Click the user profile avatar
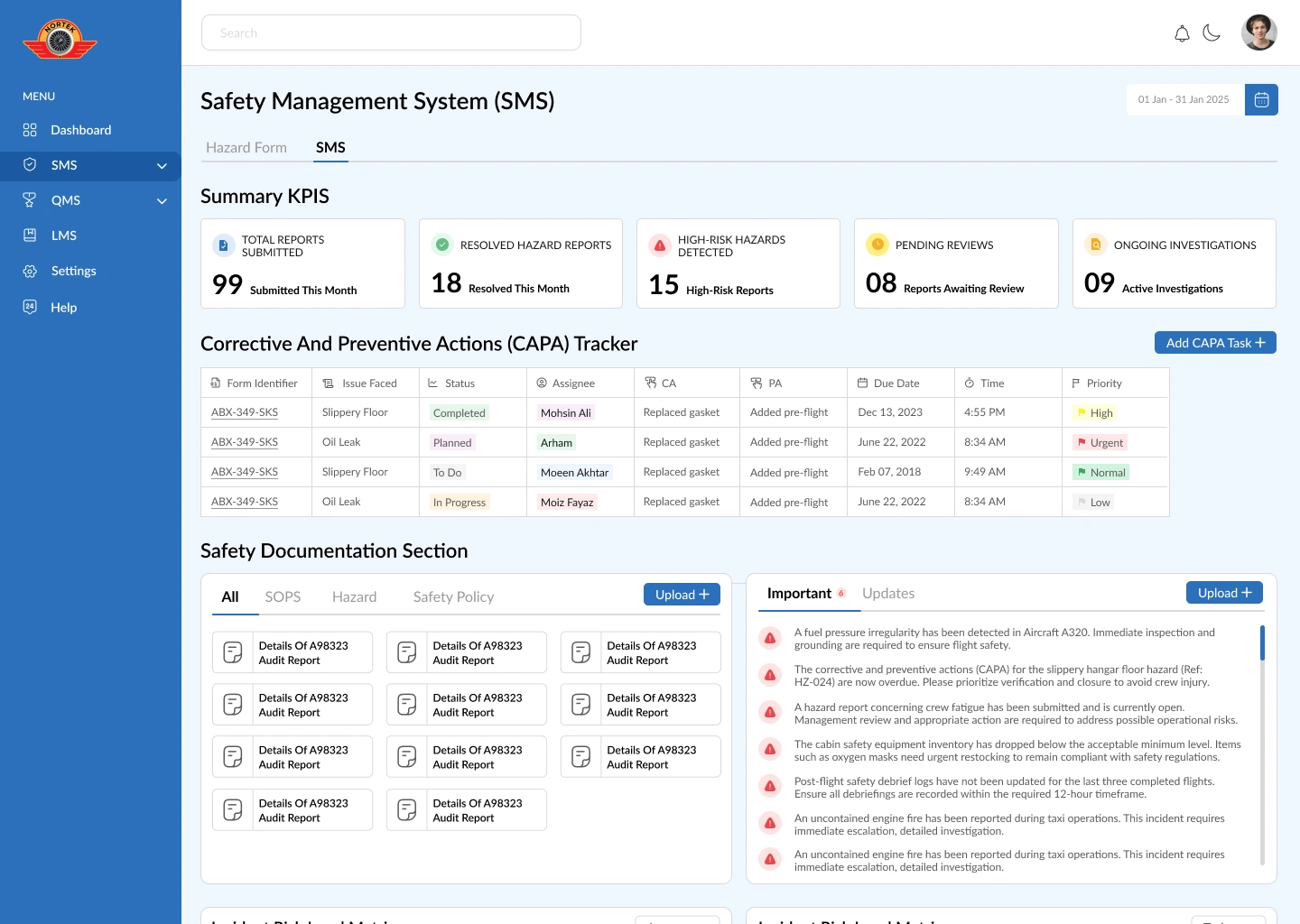Image resolution: width=1300 pixels, height=924 pixels. pyautogui.click(x=1258, y=32)
